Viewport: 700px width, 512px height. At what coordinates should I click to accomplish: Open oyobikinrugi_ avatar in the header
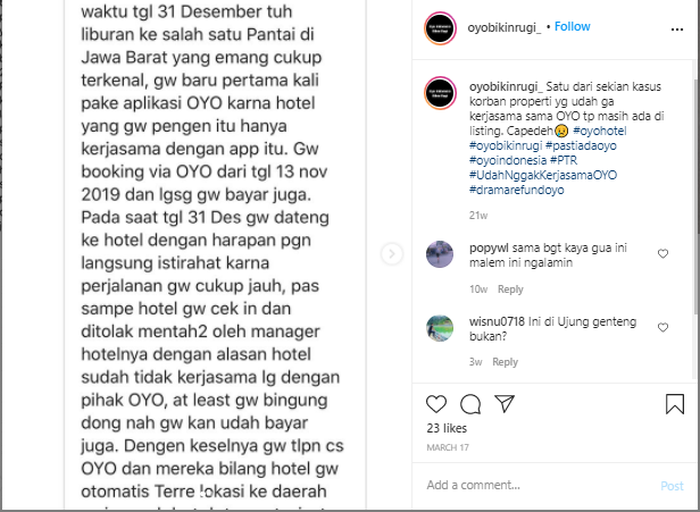(440, 29)
